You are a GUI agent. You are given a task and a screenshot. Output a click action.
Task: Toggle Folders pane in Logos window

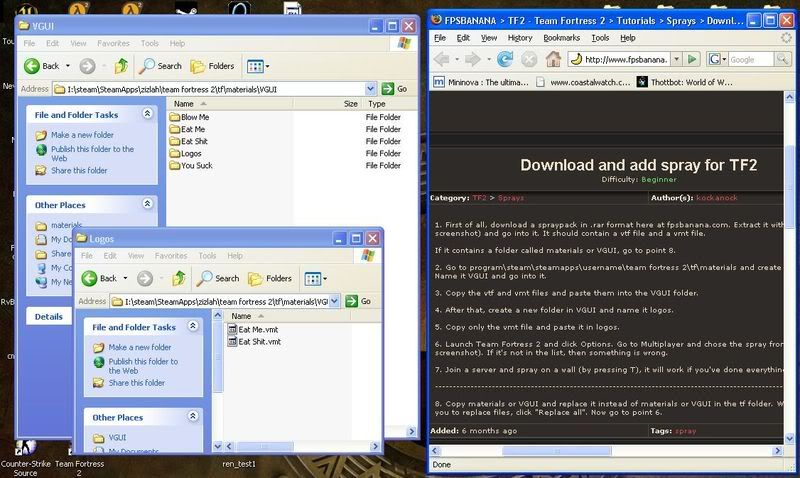pyautogui.click(x=270, y=278)
